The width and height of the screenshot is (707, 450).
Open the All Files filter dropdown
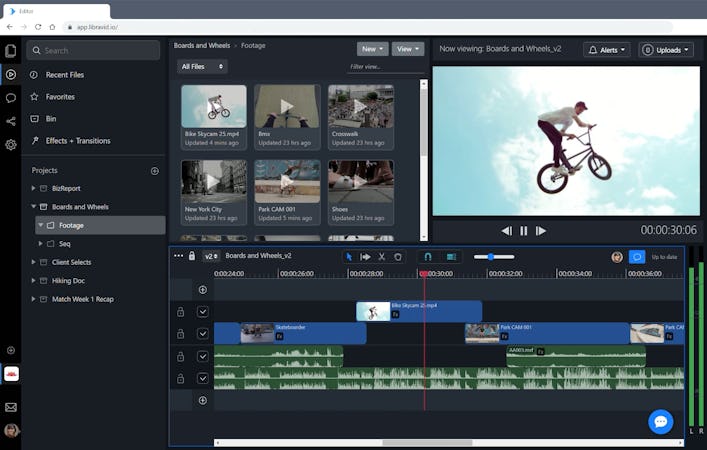click(202, 66)
